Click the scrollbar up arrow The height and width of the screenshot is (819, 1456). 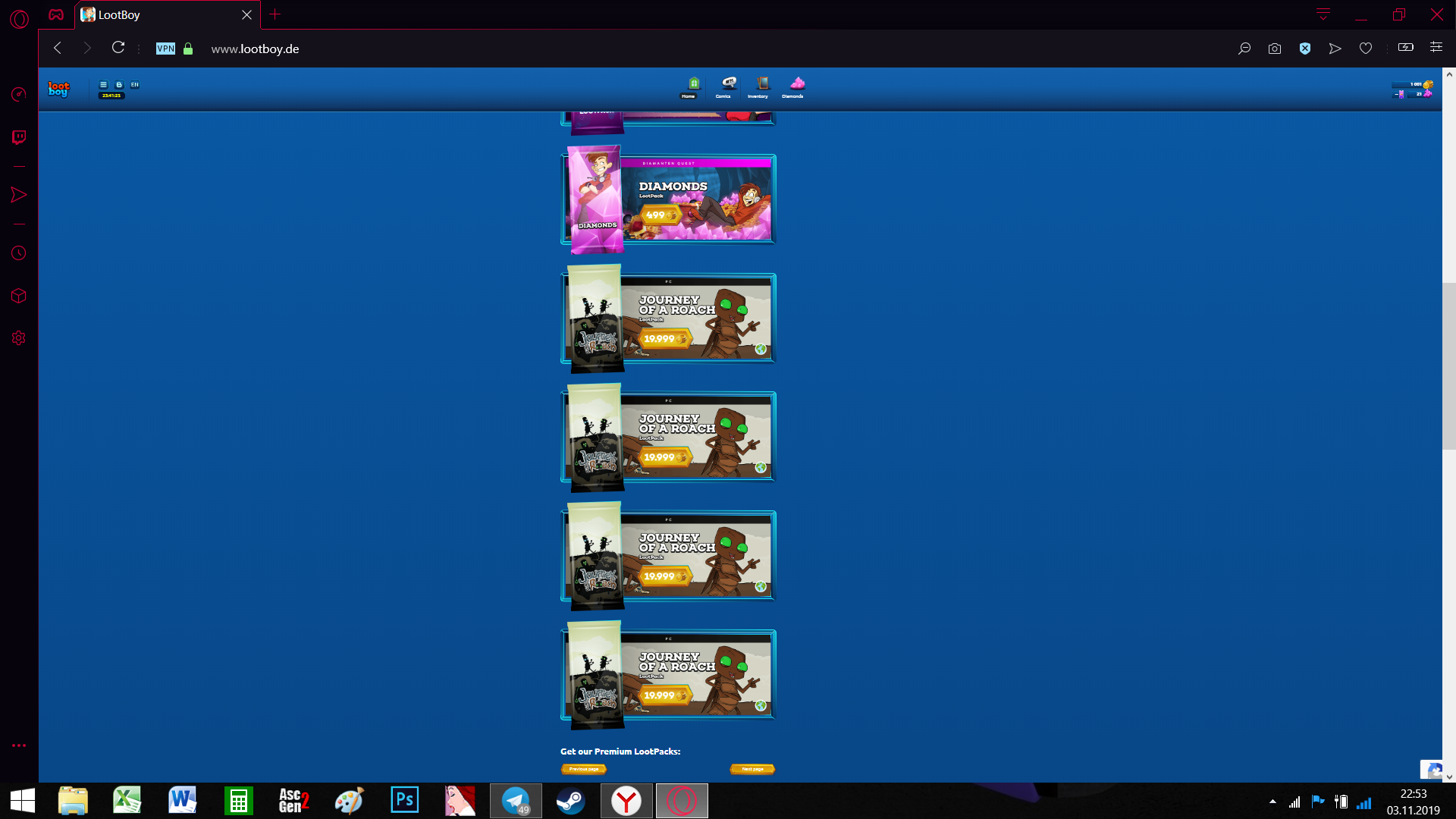click(1449, 74)
